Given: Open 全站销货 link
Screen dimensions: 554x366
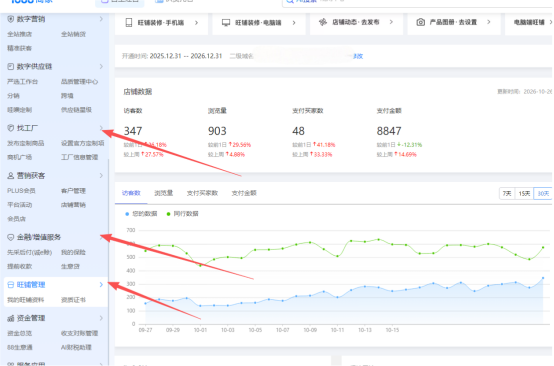Looking at the screenshot, I should coord(73,34).
